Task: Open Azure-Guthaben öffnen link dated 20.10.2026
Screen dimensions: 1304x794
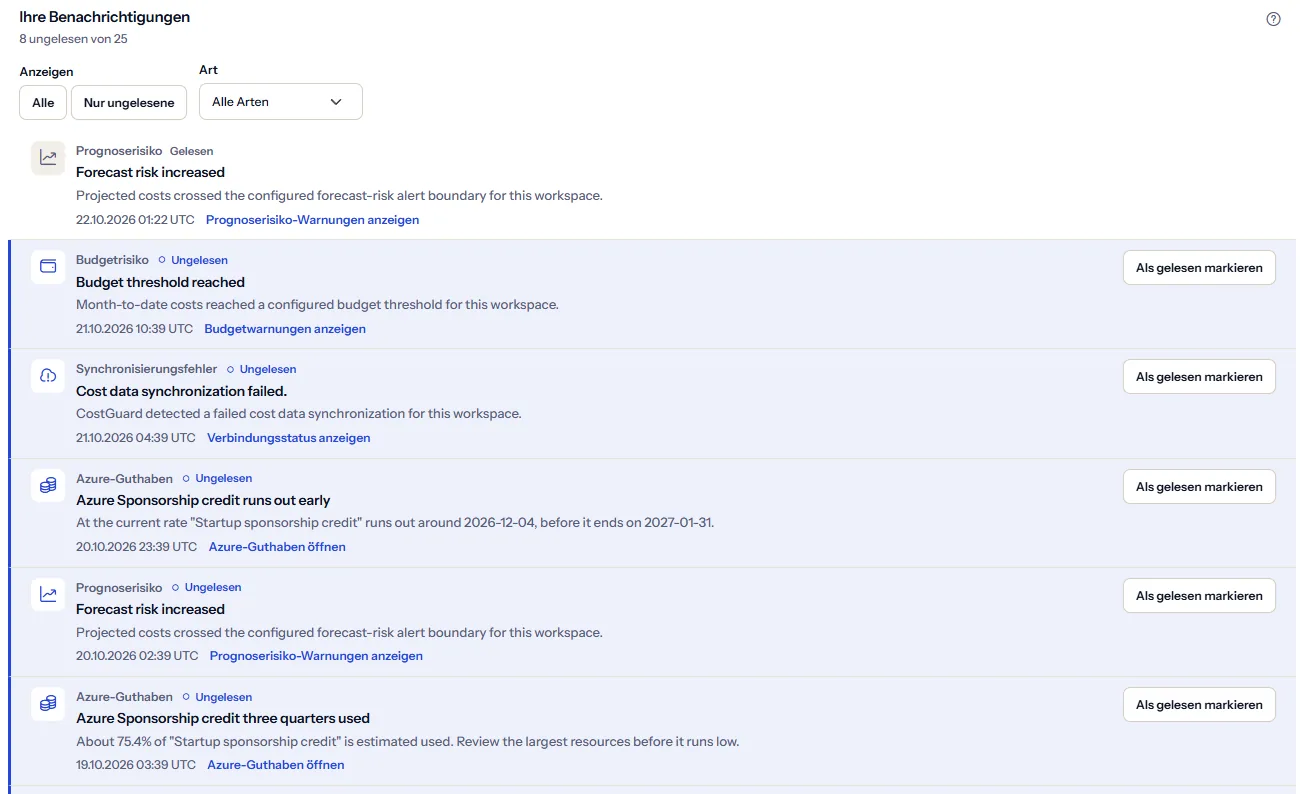Action: pyautogui.click(x=277, y=547)
